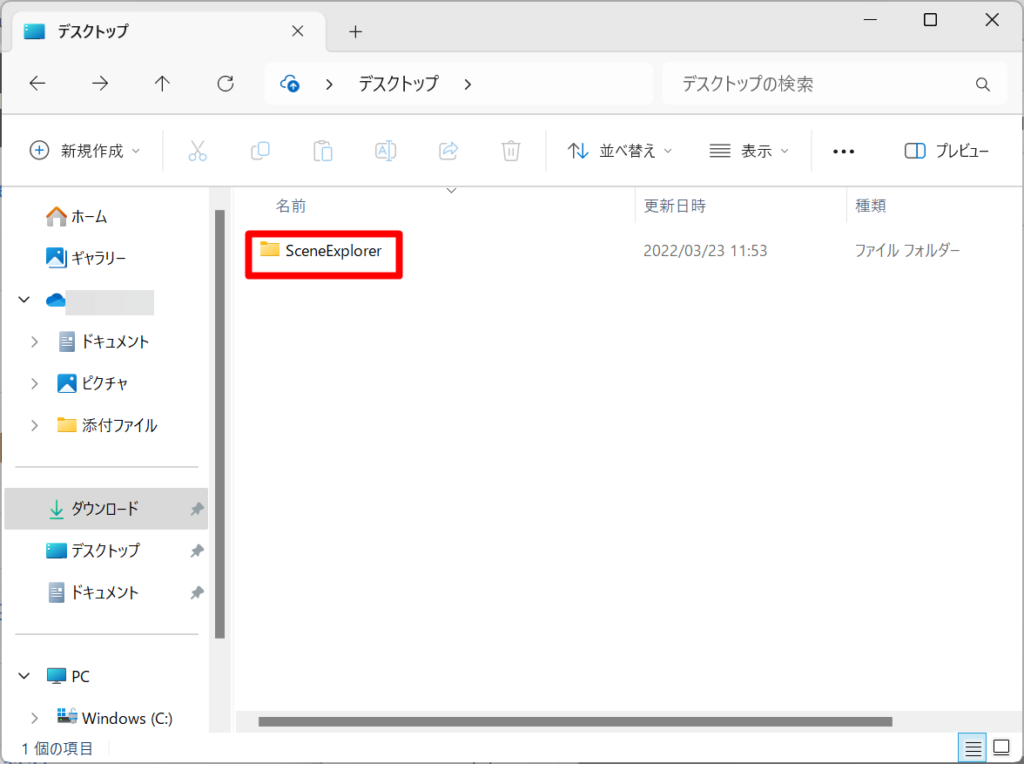Click the up arrow to go up one level
The image size is (1024, 764).
click(x=162, y=84)
